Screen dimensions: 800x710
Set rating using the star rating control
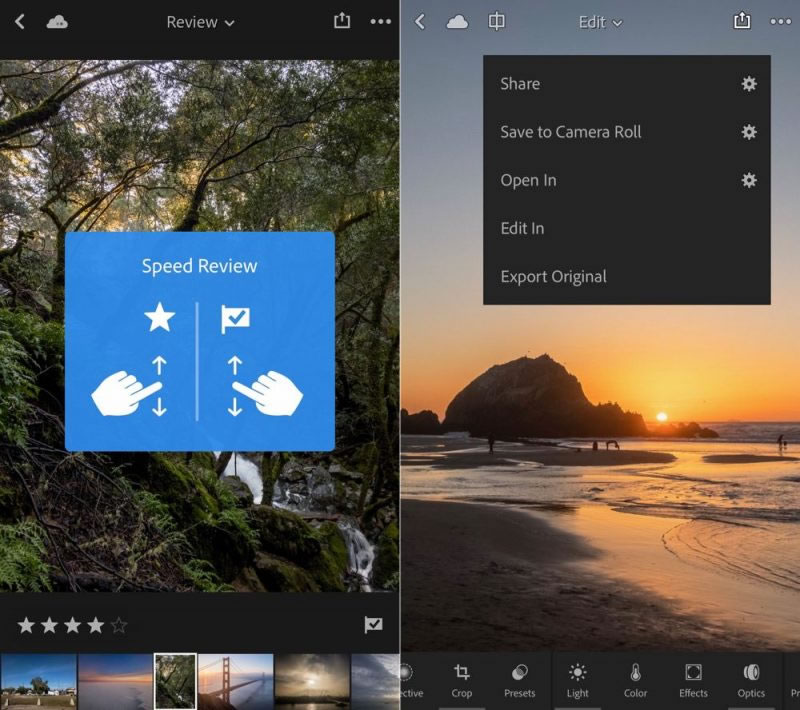[72, 624]
